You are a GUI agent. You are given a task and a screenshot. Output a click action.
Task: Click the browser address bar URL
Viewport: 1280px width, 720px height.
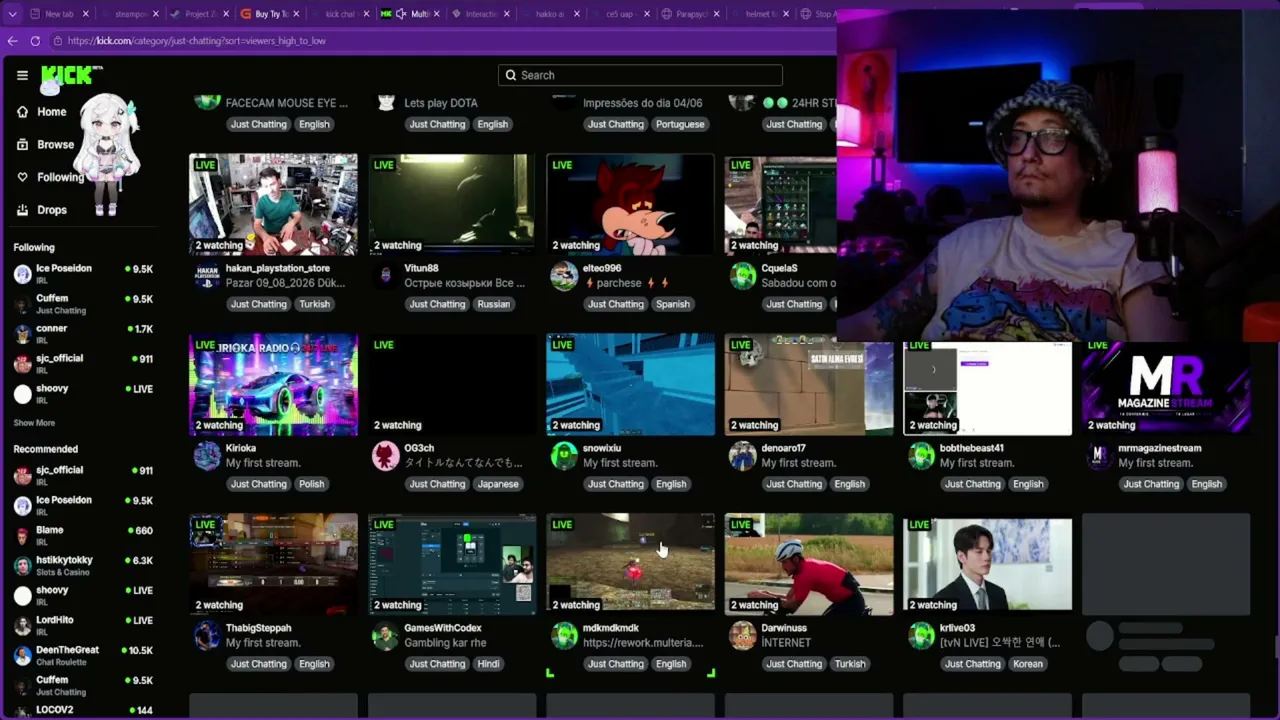(197, 41)
